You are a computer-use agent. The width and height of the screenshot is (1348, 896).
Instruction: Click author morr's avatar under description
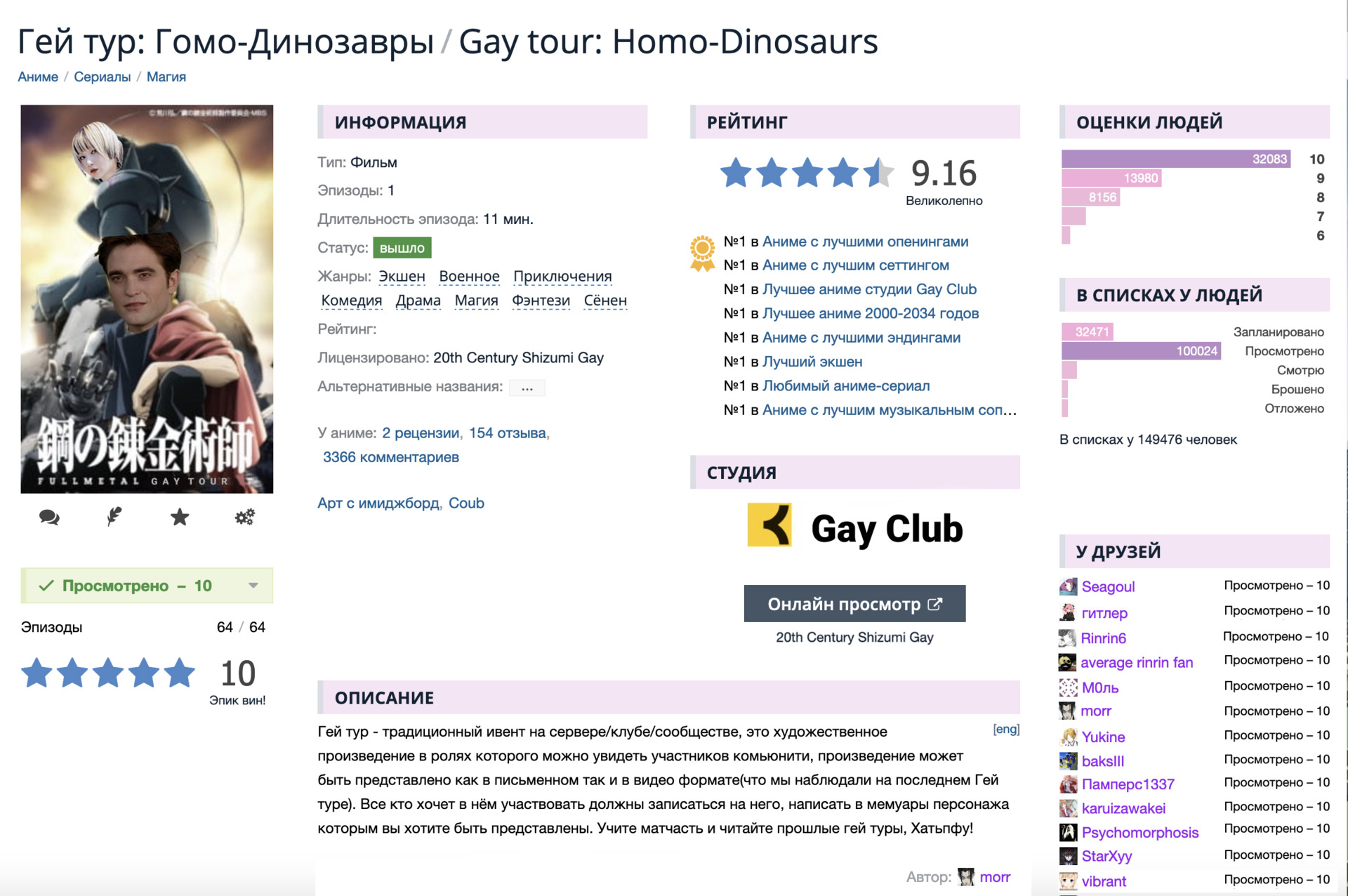point(967,877)
